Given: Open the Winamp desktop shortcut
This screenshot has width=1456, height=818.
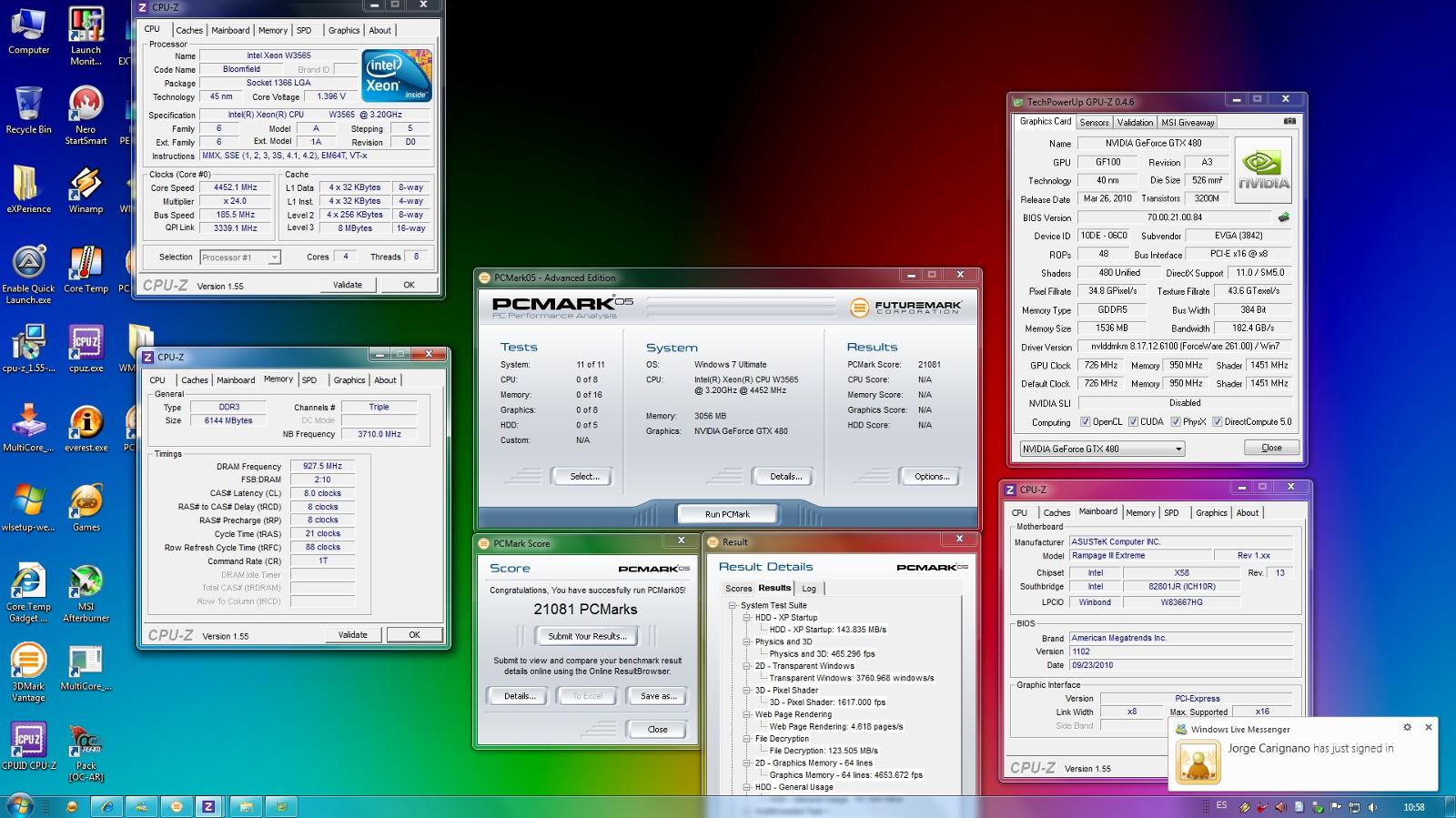Looking at the screenshot, I should 86,190.
